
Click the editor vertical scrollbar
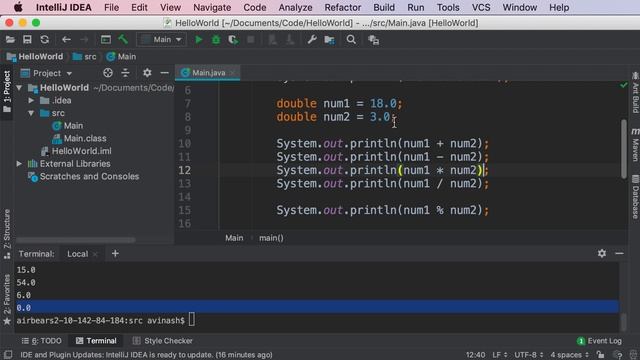[x=624, y=148]
